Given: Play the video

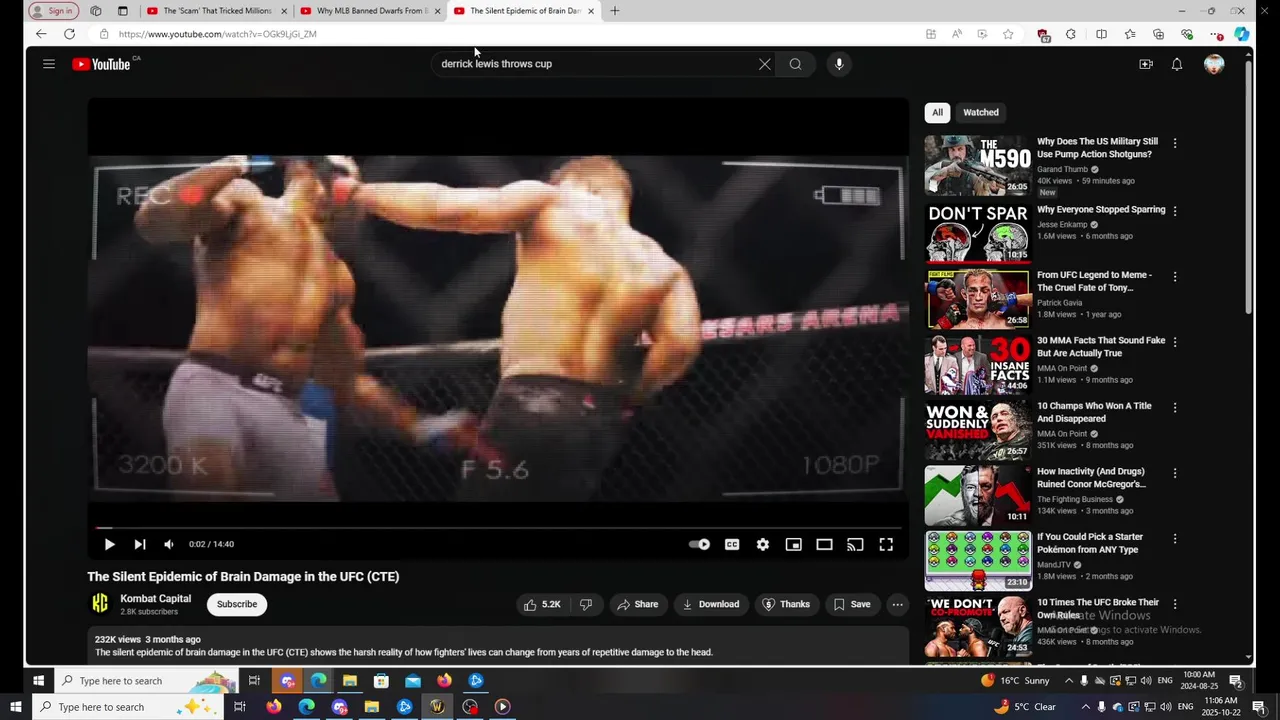Looking at the screenshot, I should 109,544.
